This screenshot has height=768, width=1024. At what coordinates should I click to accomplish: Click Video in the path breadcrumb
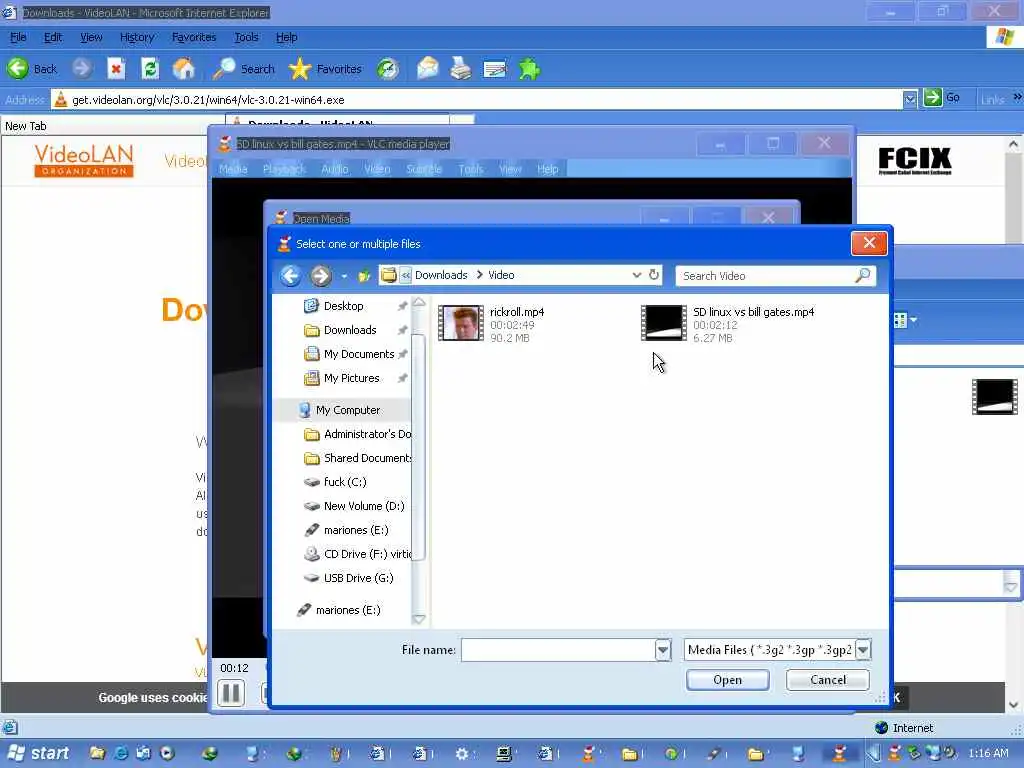click(501, 275)
